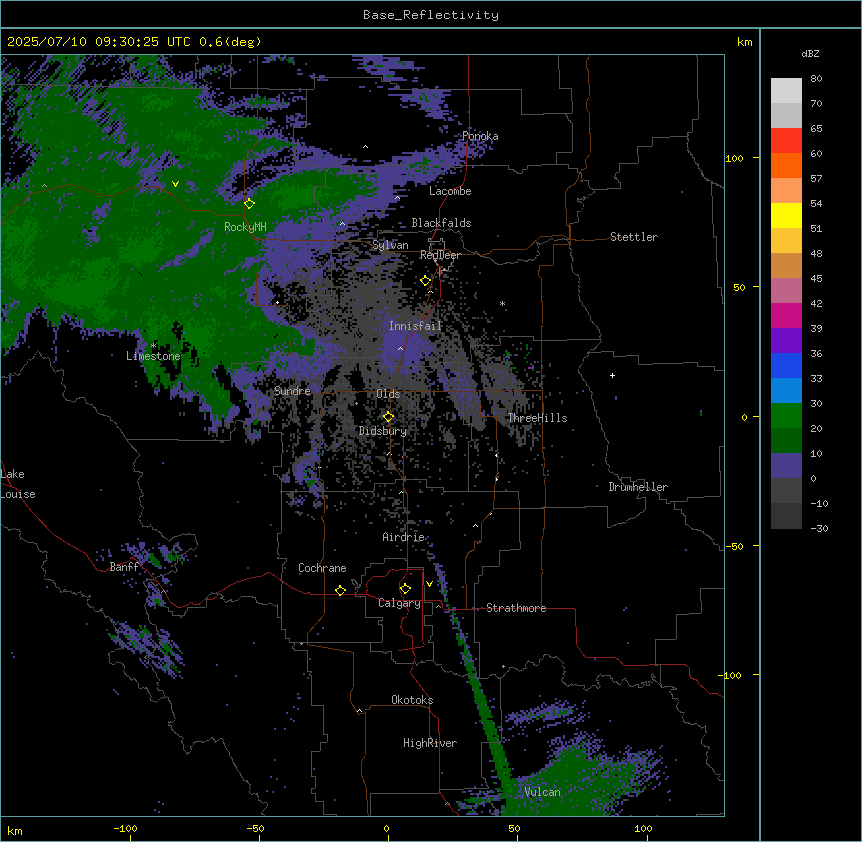Click the ThreeHills city label

tap(537, 418)
